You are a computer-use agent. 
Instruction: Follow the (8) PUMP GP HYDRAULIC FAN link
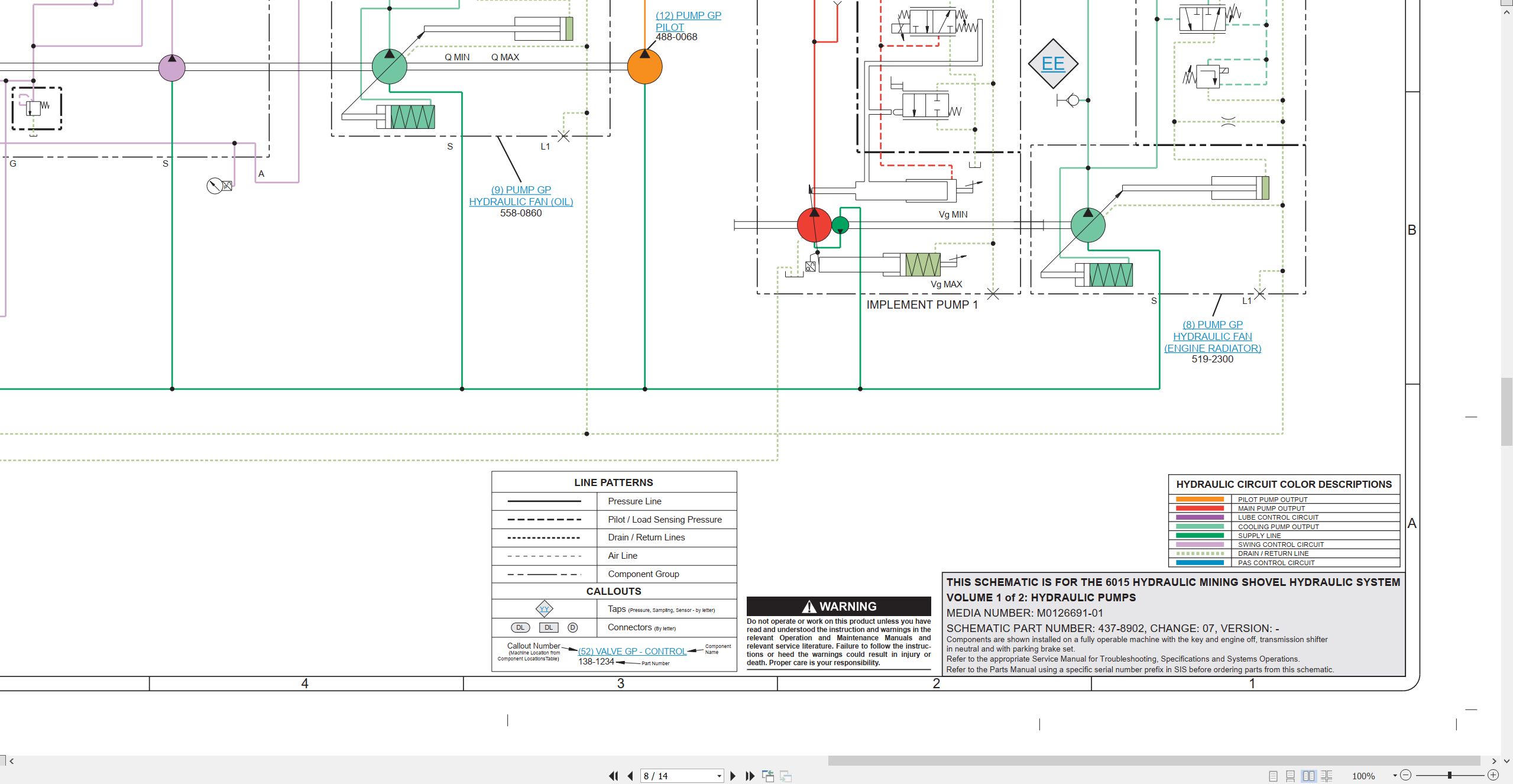(1213, 336)
